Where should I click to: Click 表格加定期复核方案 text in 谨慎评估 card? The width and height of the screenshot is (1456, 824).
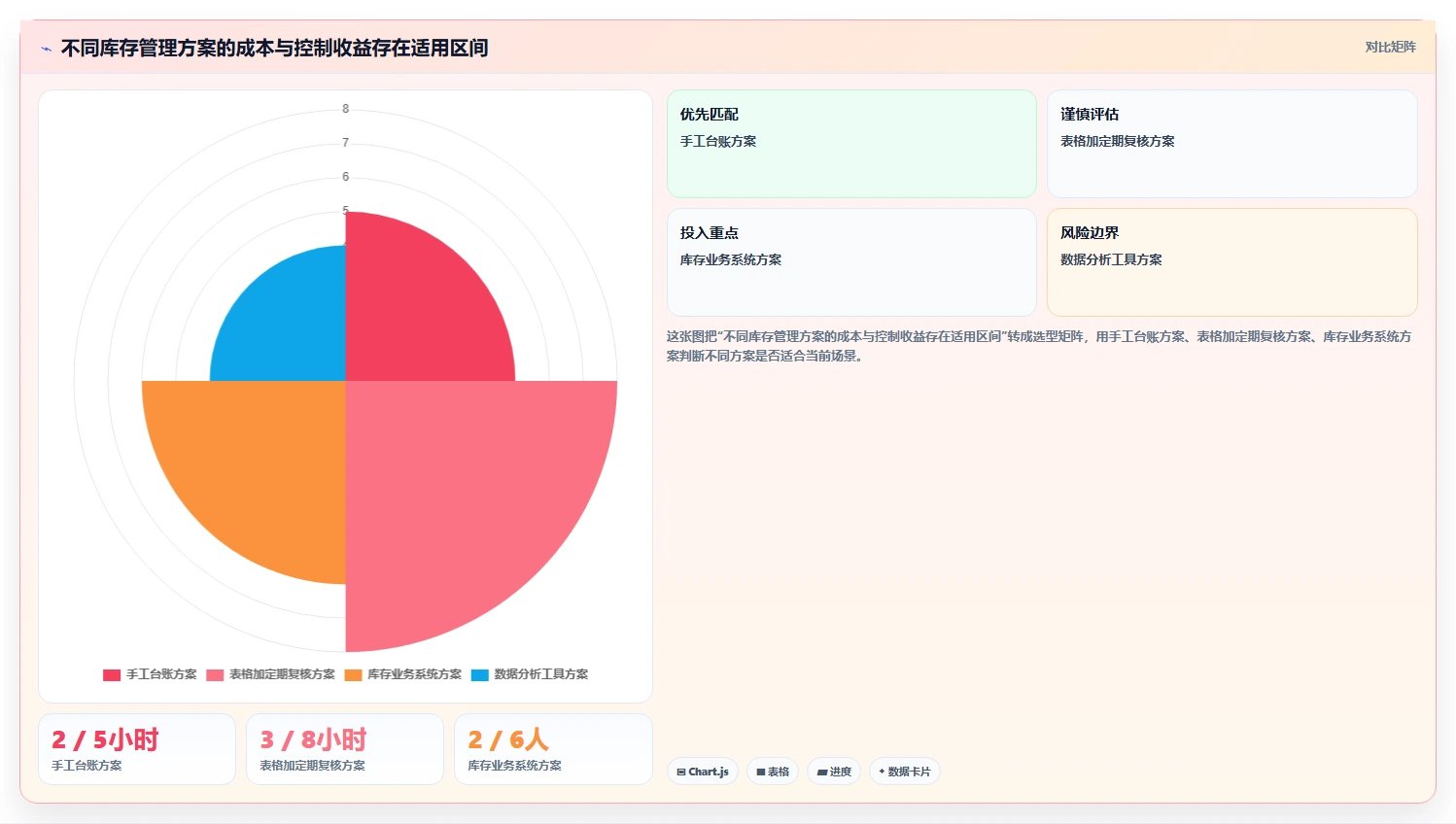1118,142
